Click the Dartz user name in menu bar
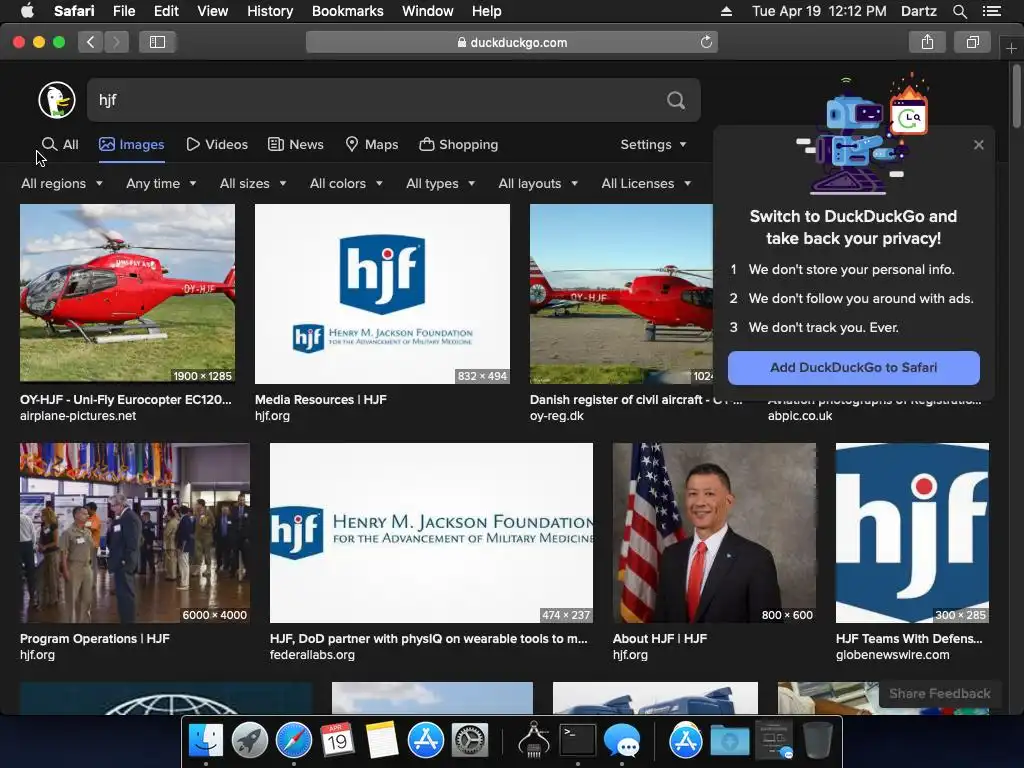Image resolution: width=1024 pixels, height=768 pixels. tap(918, 11)
